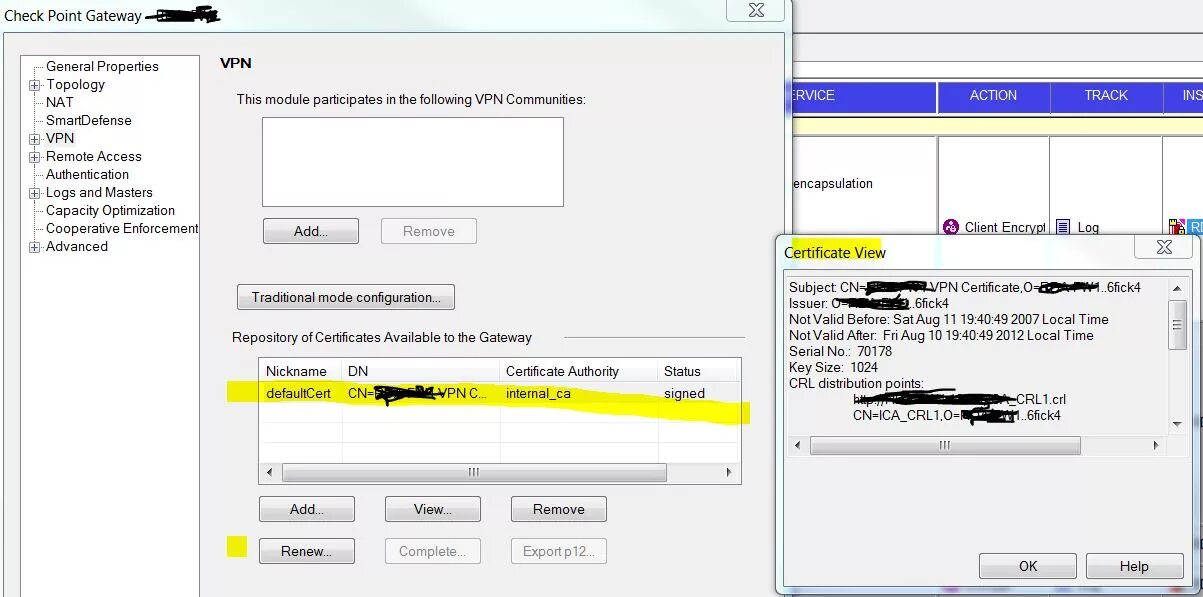The image size is (1203, 597).
Task: Select the defaultCert certificate row
Action: (x=500, y=393)
